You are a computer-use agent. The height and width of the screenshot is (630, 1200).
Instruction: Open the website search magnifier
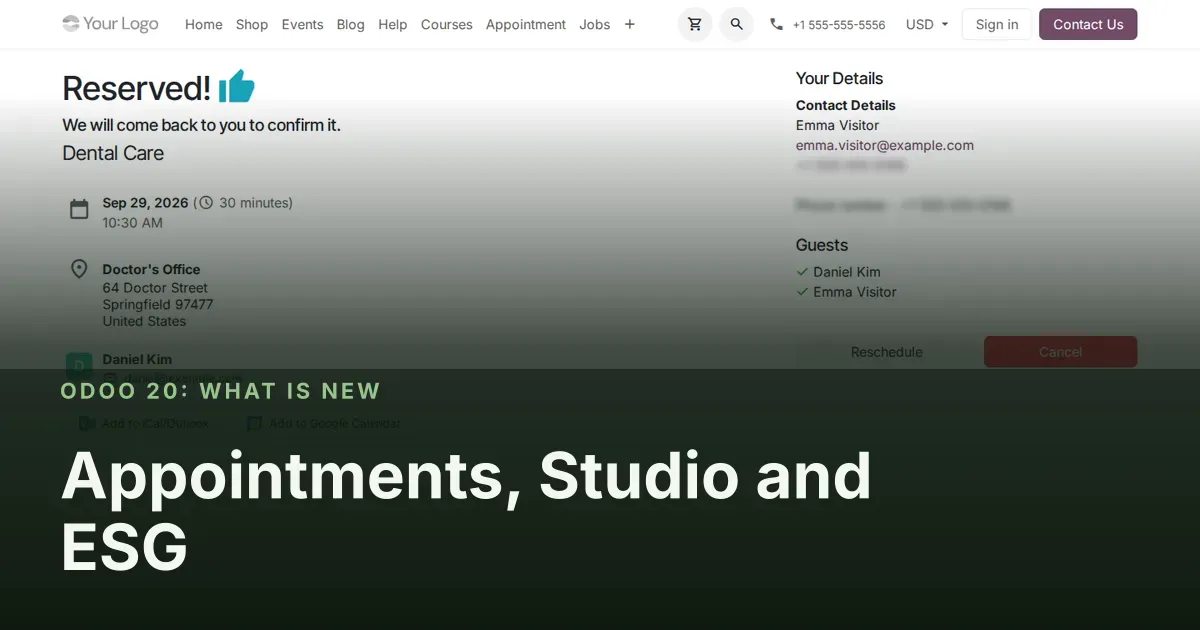click(x=737, y=24)
